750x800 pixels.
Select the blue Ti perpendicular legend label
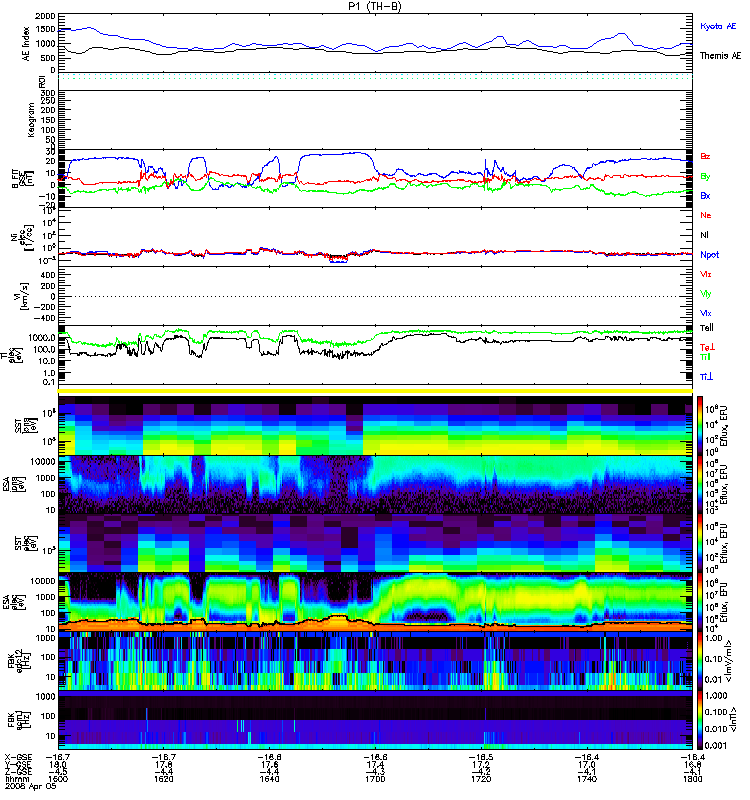706,377
